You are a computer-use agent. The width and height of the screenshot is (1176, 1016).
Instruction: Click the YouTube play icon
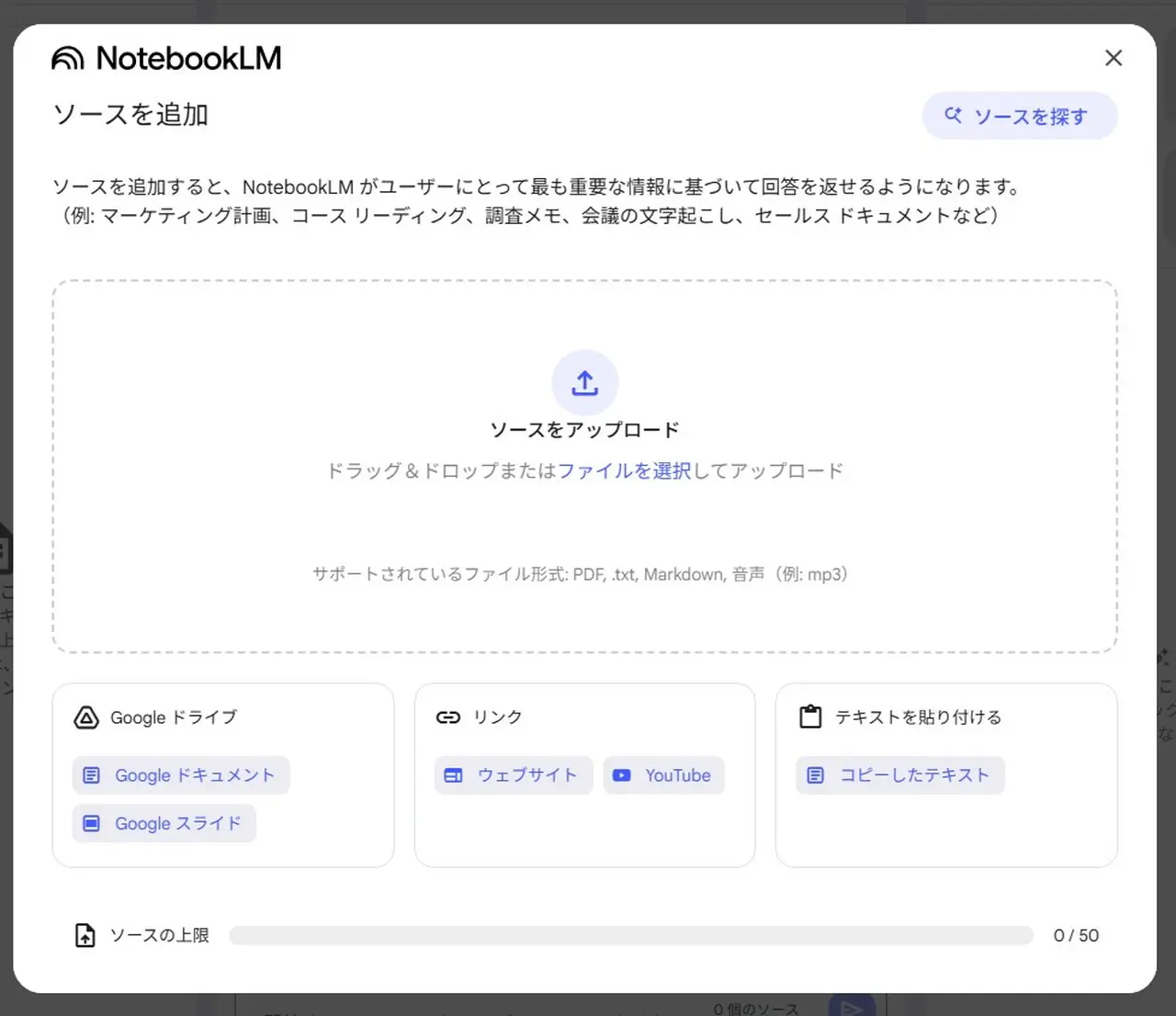[622, 775]
